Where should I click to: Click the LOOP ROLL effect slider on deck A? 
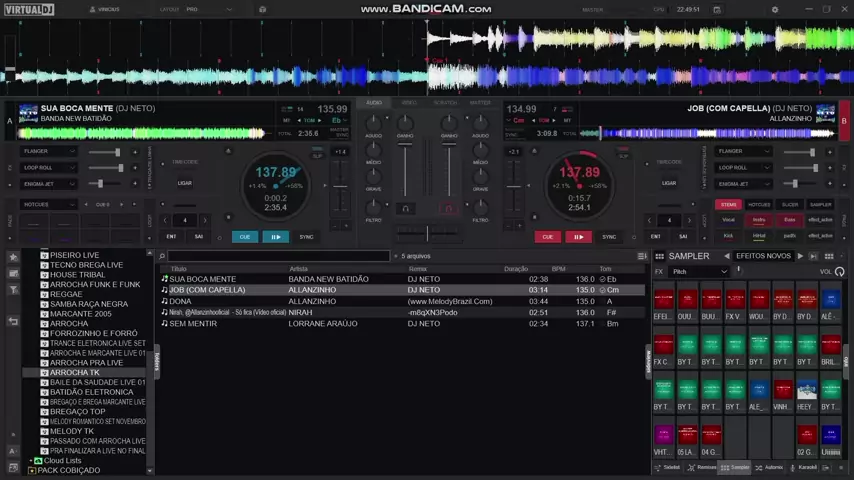click(112, 168)
